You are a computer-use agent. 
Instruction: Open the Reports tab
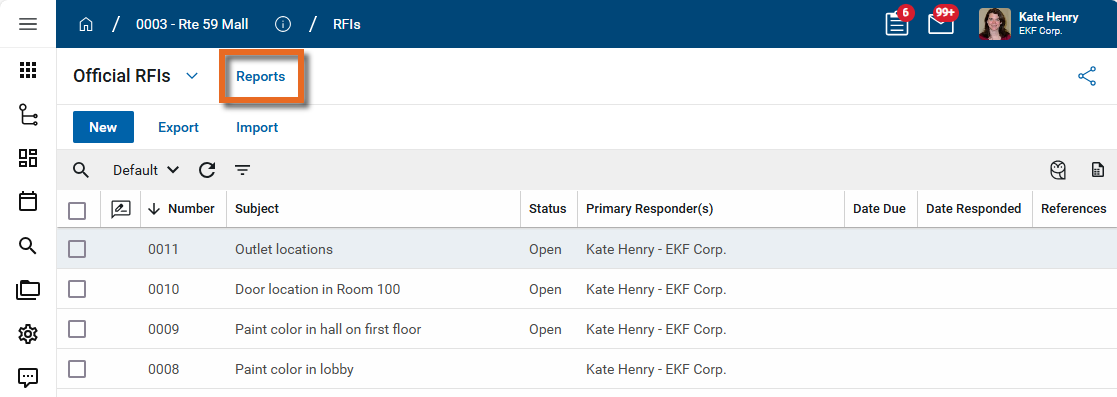click(x=261, y=77)
